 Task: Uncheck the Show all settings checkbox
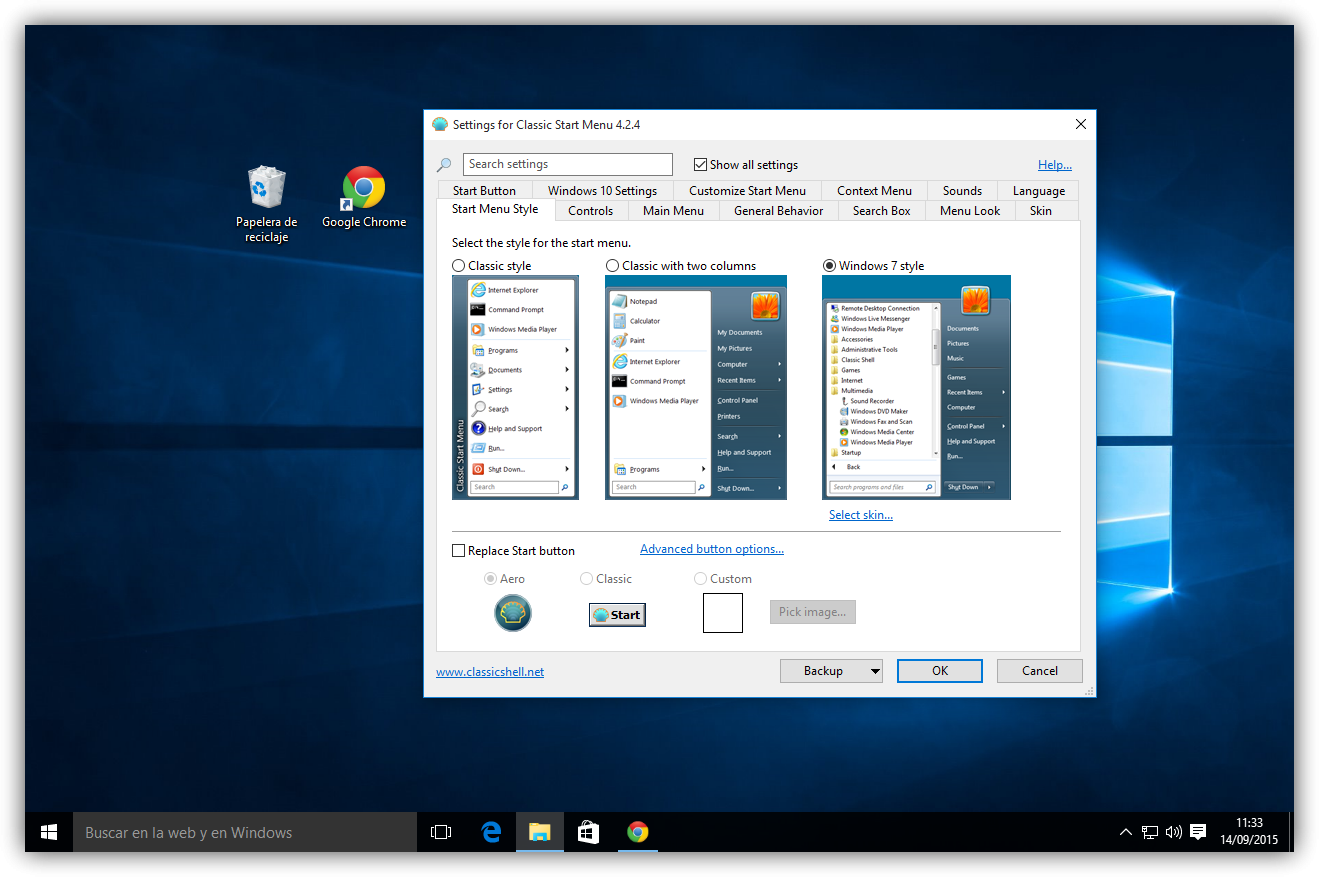click(700, 165)
